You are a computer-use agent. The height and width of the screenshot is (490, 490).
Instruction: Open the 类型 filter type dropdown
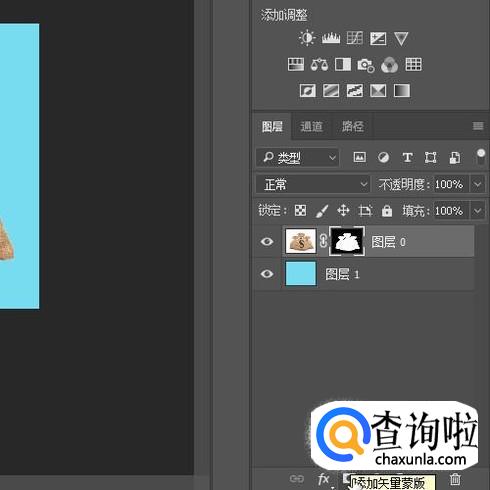[297, 157]
